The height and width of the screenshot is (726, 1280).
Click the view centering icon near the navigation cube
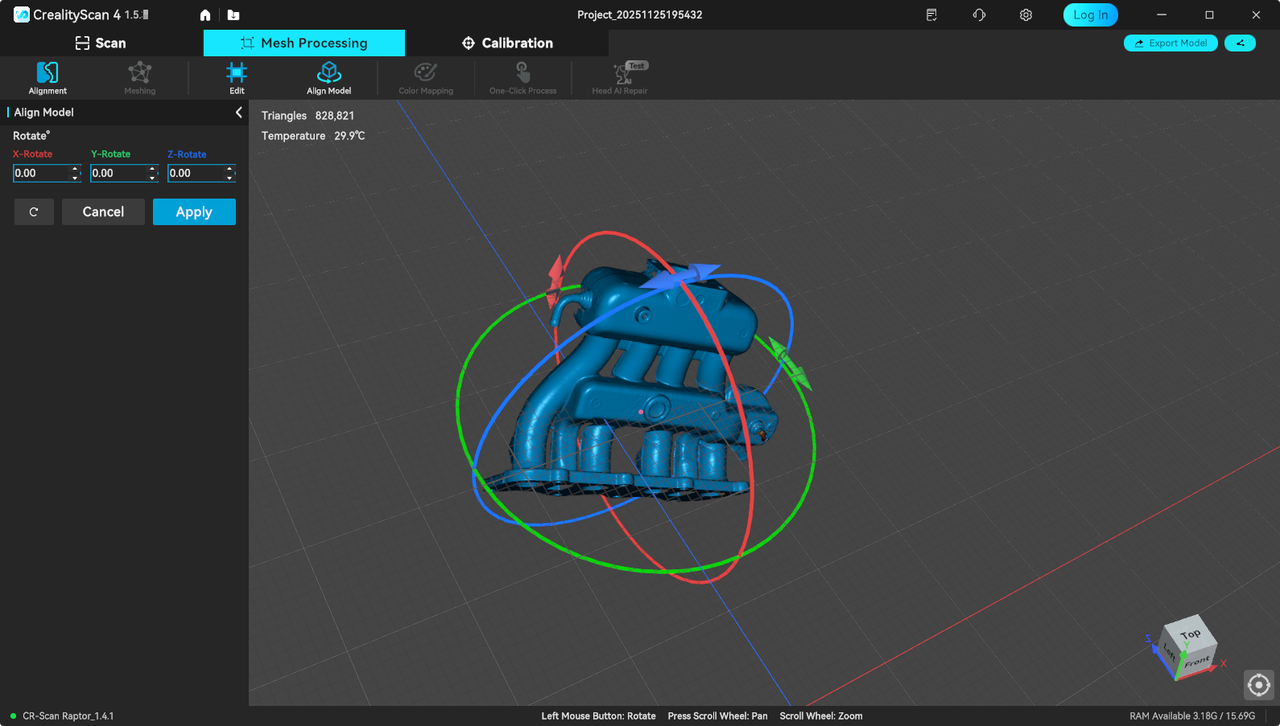[1258, 685]
